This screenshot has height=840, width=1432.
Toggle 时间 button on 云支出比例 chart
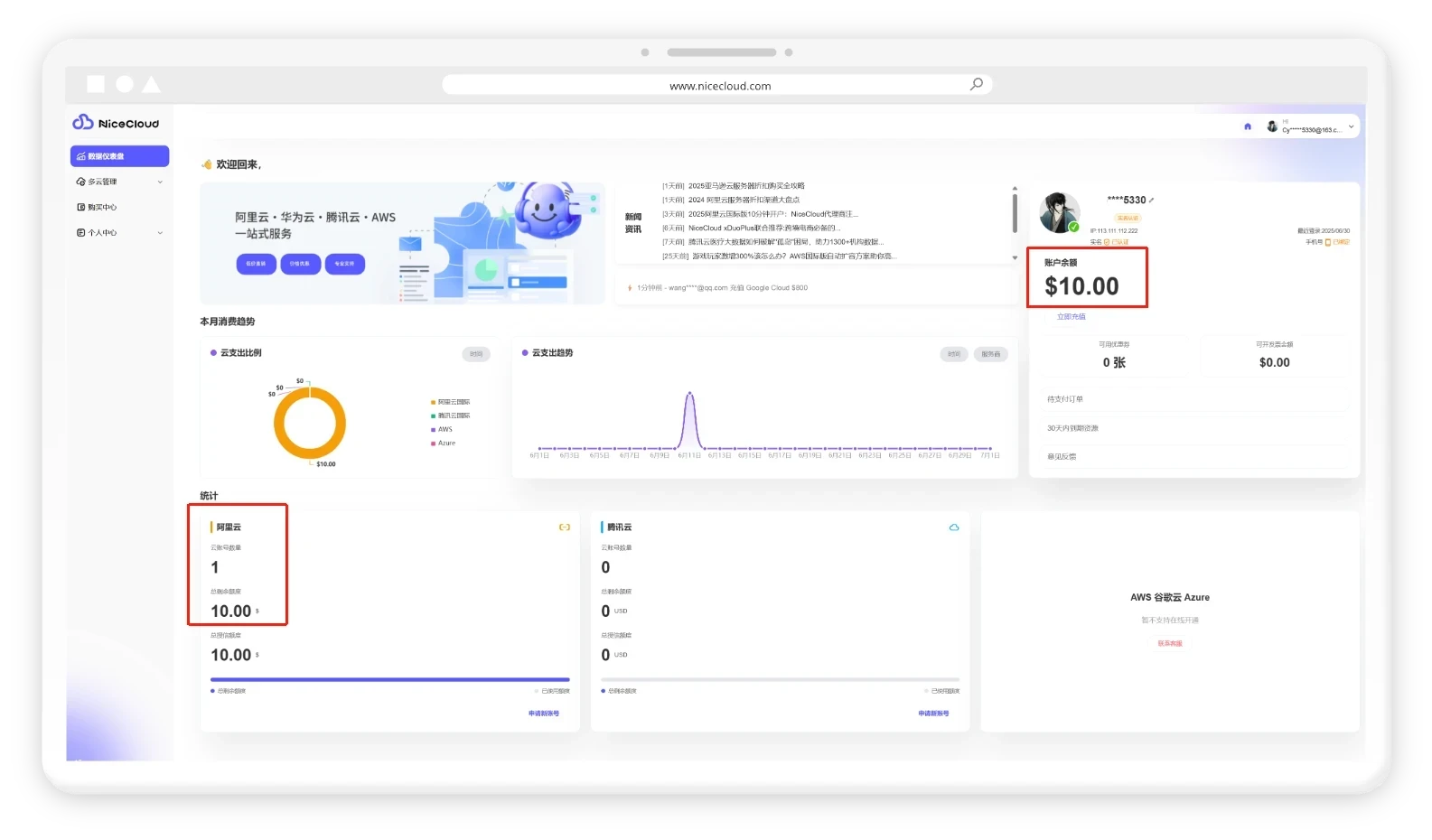[x=476, y=354]
